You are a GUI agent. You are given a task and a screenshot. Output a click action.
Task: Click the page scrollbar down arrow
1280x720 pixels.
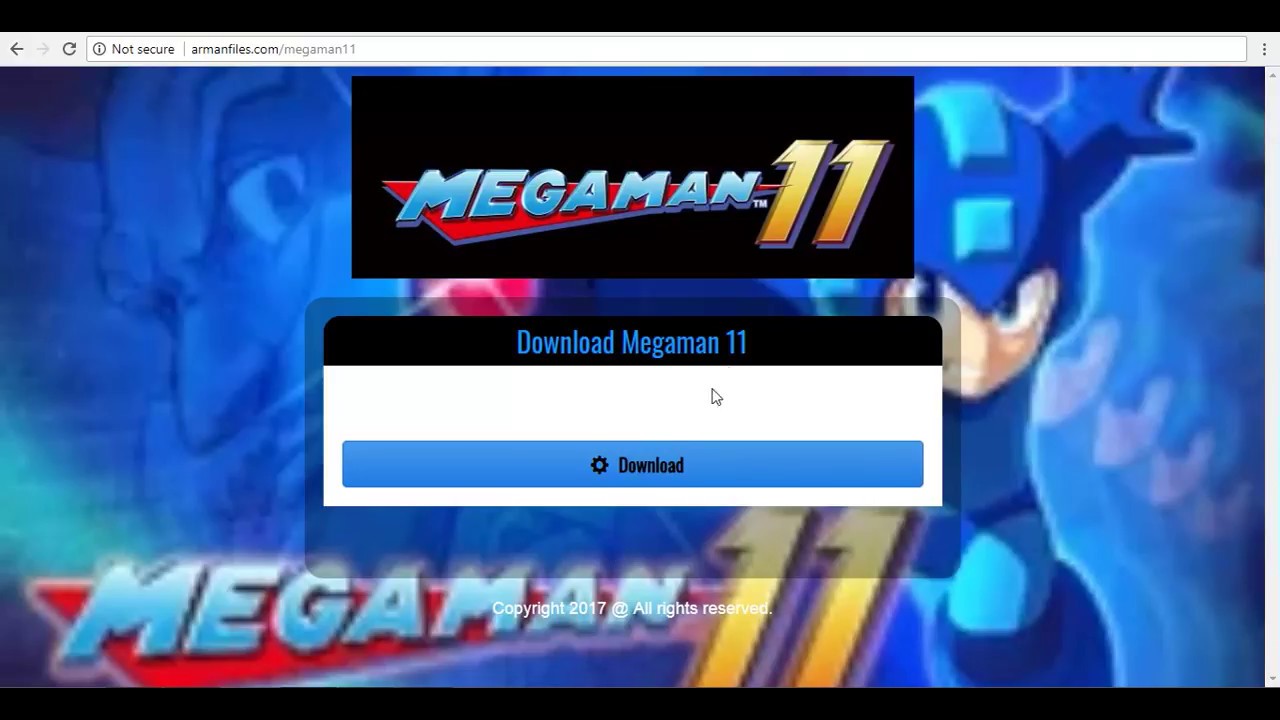click(1273, 679)
